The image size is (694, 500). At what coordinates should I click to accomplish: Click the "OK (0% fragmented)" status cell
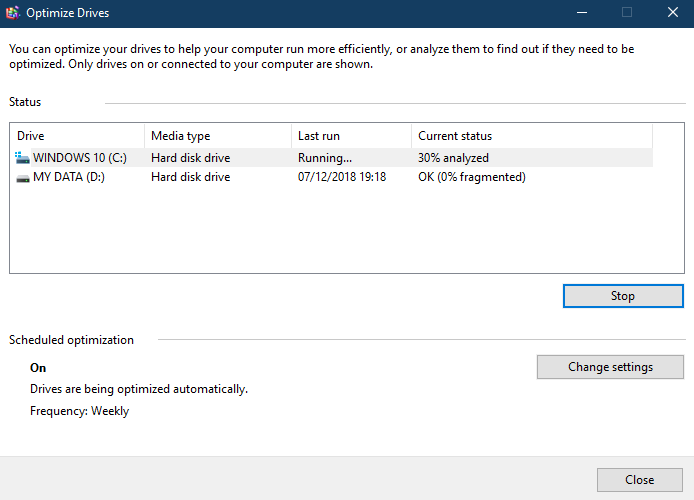(471, 178)
